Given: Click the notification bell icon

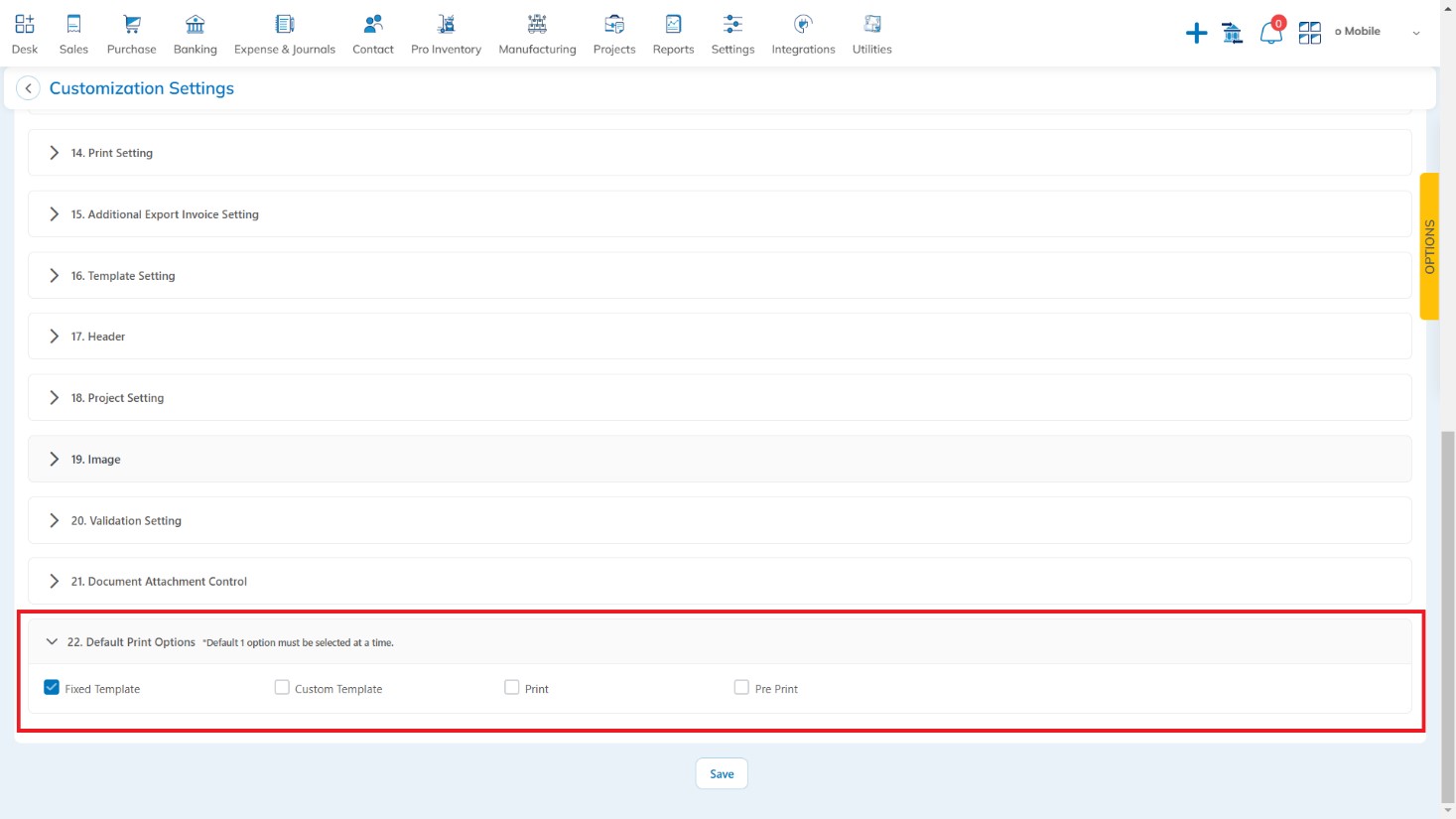Looking at the screenshot, I should (x=1270, y=33).
